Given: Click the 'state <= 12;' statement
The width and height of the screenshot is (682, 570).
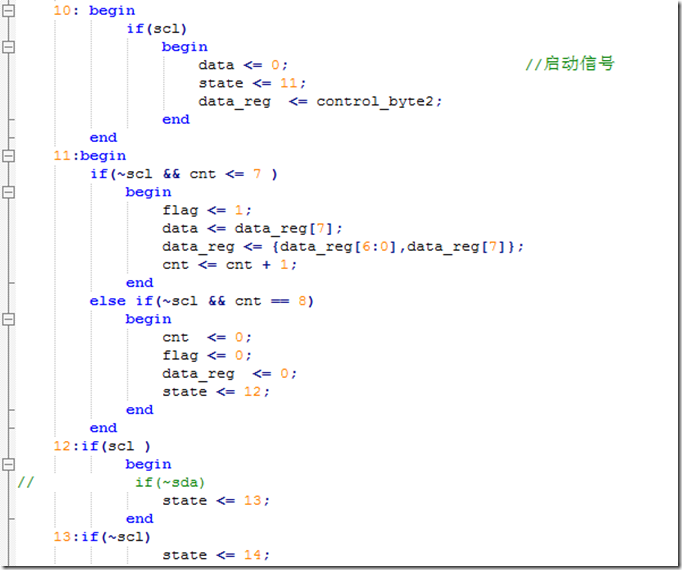Looking at the screenshot, I should pos(216,392).
